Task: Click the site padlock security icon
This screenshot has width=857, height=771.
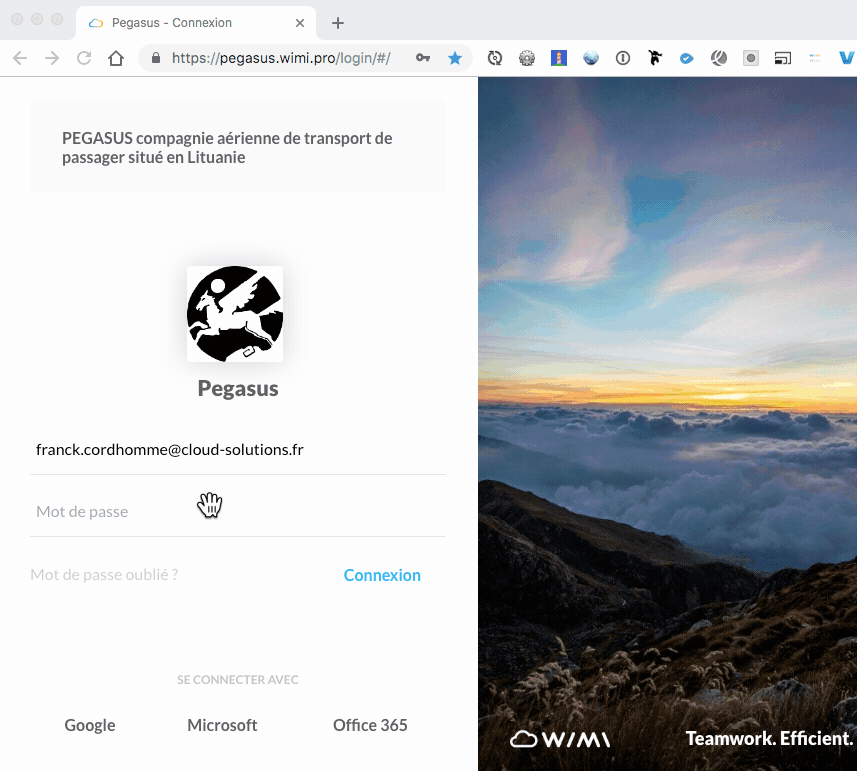Action: pos(155,58)
